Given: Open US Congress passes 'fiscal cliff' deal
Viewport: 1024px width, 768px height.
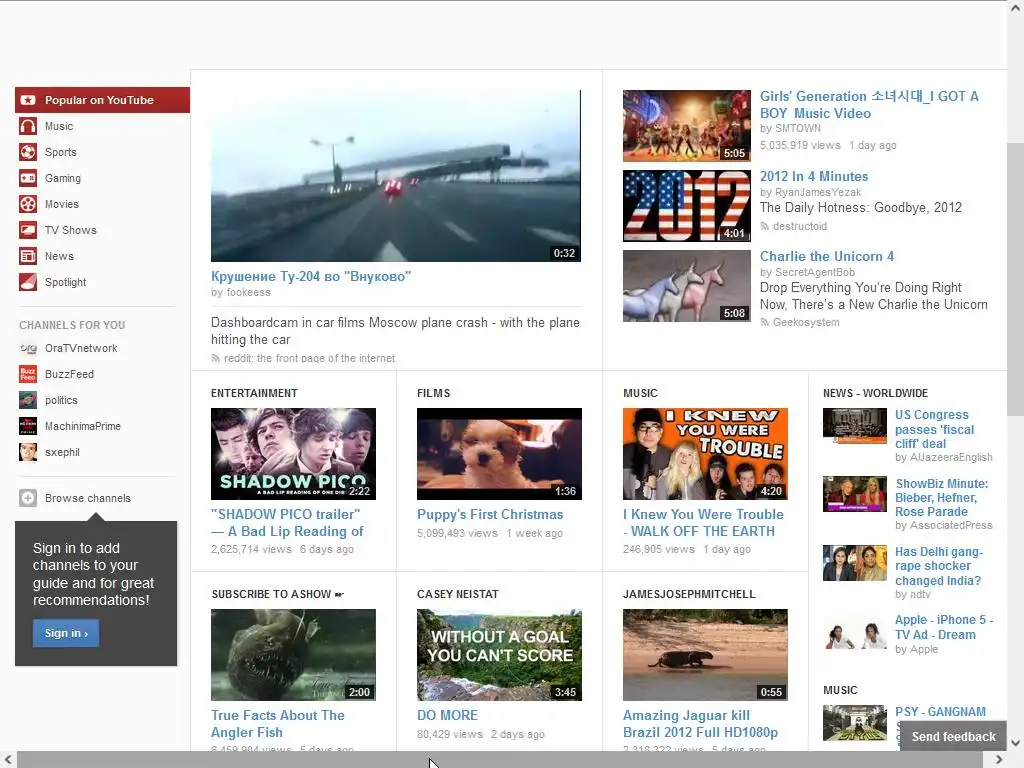Looking at the screenshot, I should tap(934, 429).
